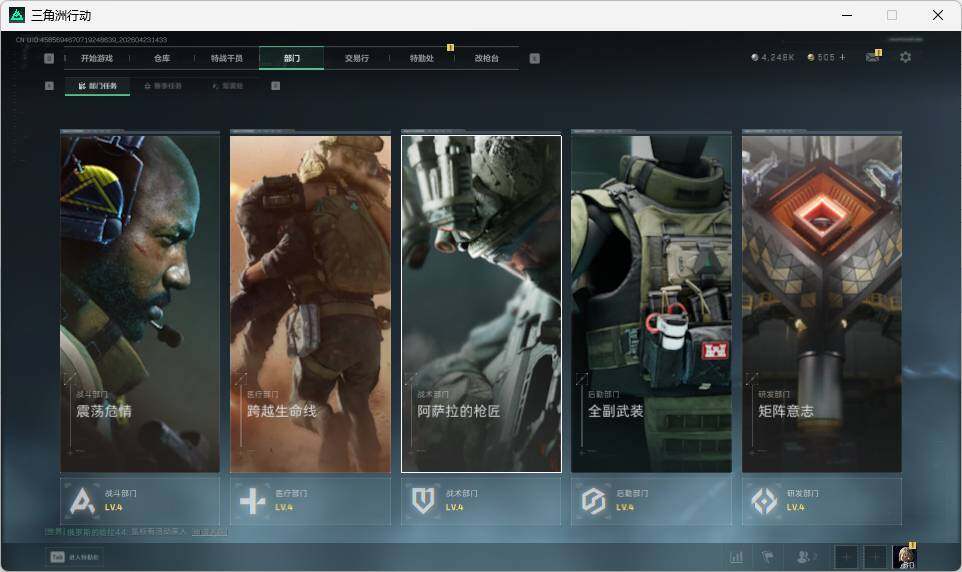Click the 战斗部门 triangle emblem icon
The image size is (962, 572).
pyautogui.click(x=82, y=501)
